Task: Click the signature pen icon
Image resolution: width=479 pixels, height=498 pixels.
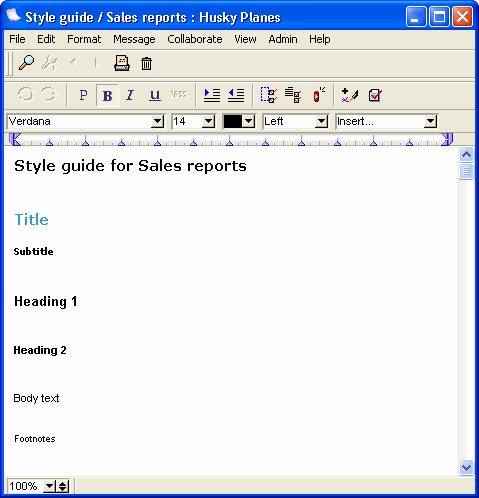Action: click(x=350, y=95)
